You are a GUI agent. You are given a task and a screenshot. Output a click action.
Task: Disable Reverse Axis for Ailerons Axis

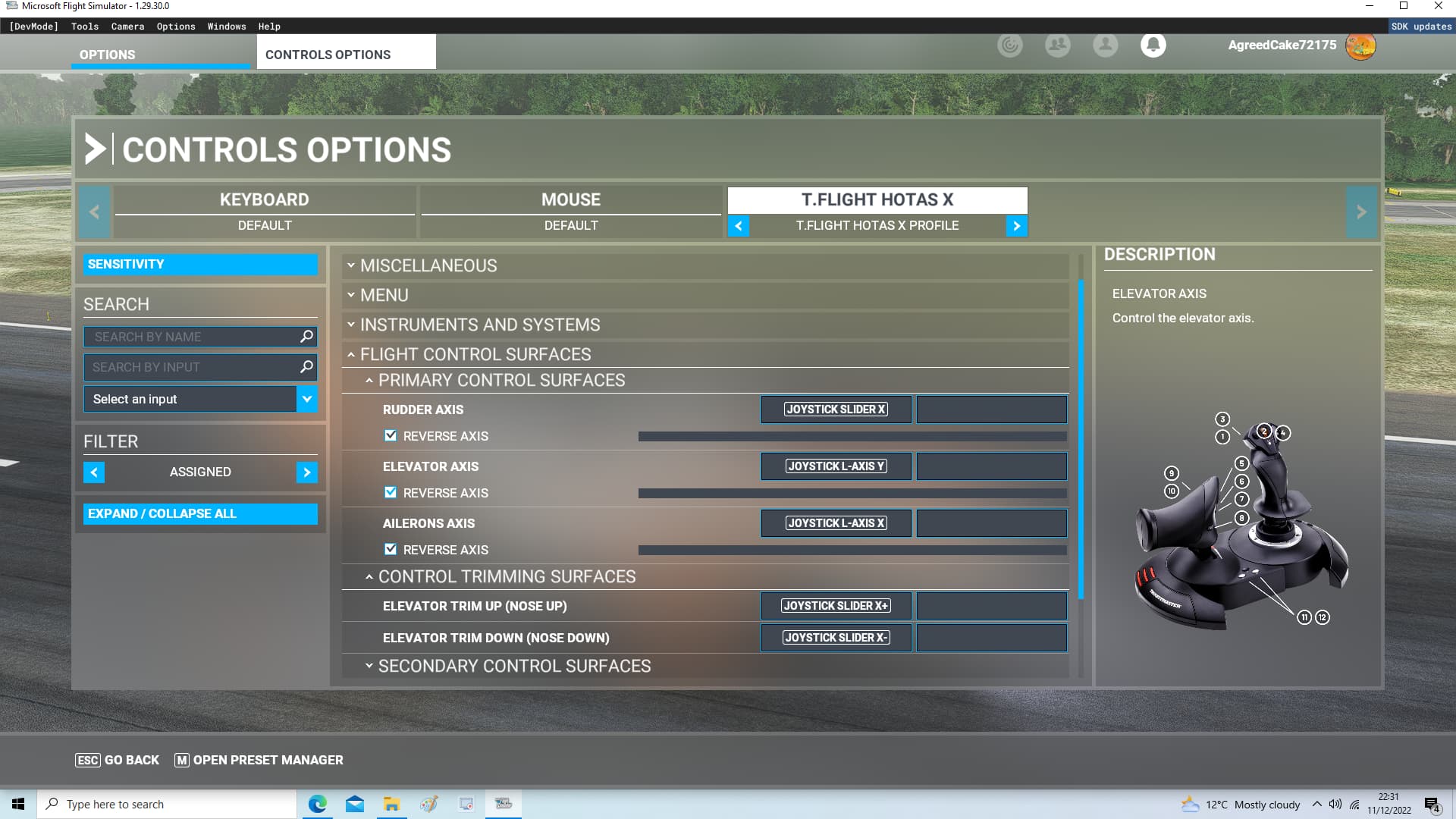[391, 550]
